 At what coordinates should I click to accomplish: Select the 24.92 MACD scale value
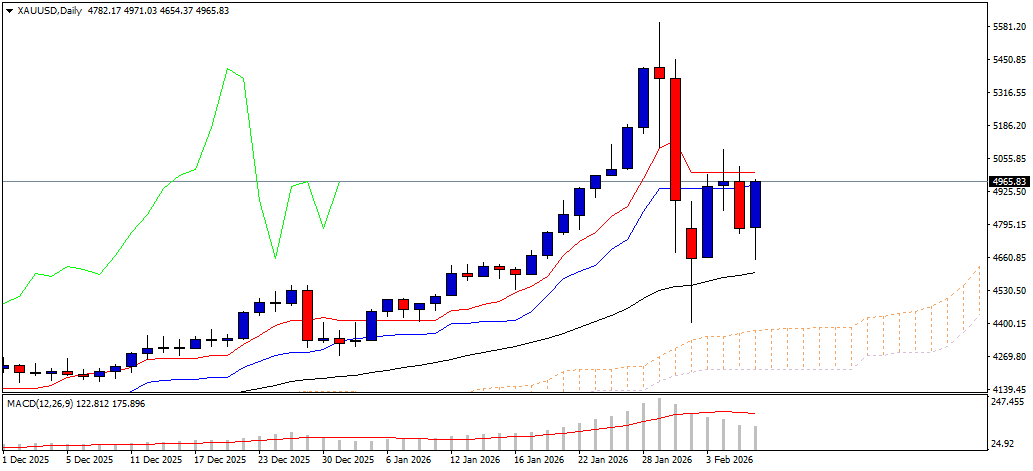click(1007, 443)
